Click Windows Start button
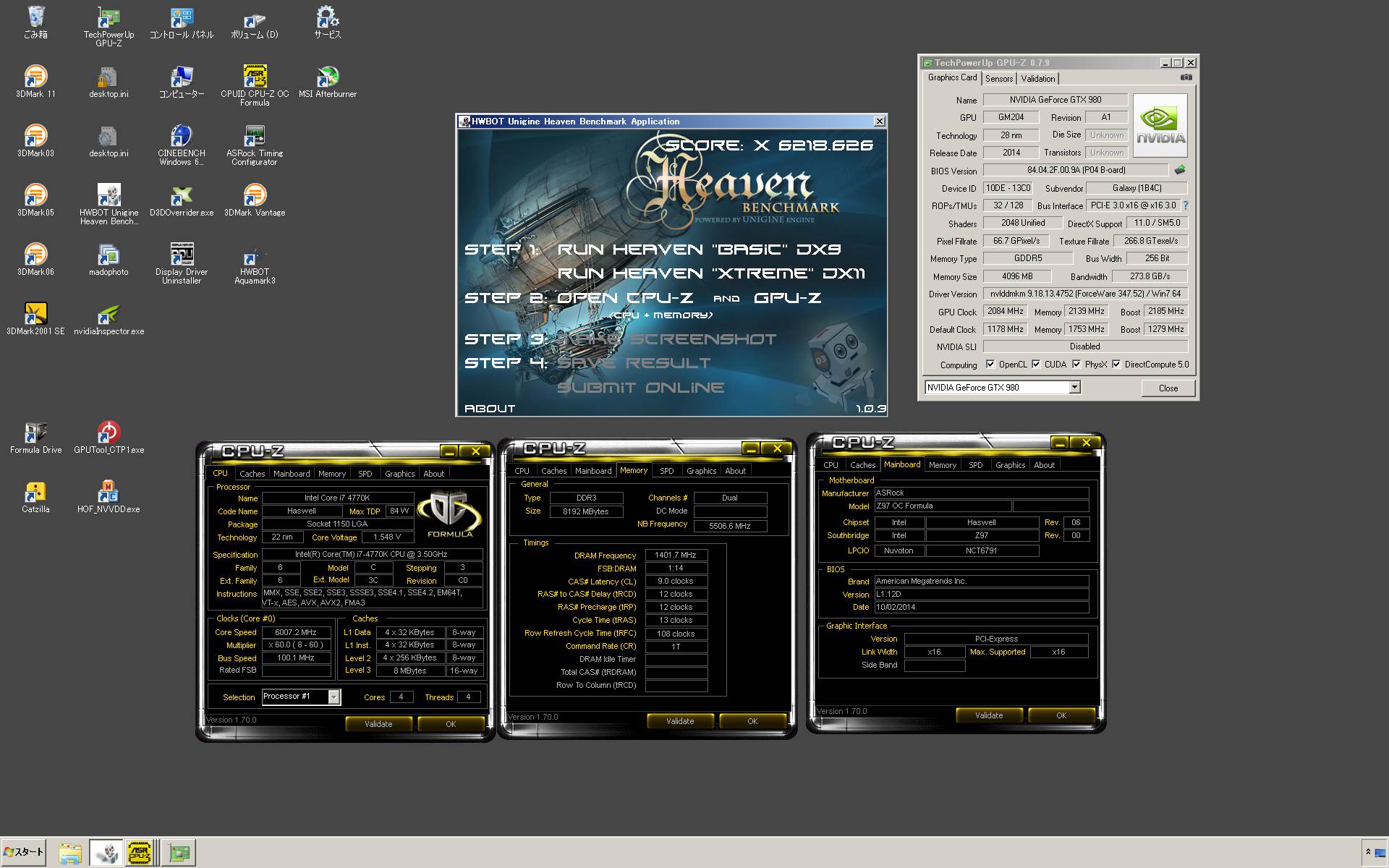This screenshot has width=1389, height=868. click(24, 852)
